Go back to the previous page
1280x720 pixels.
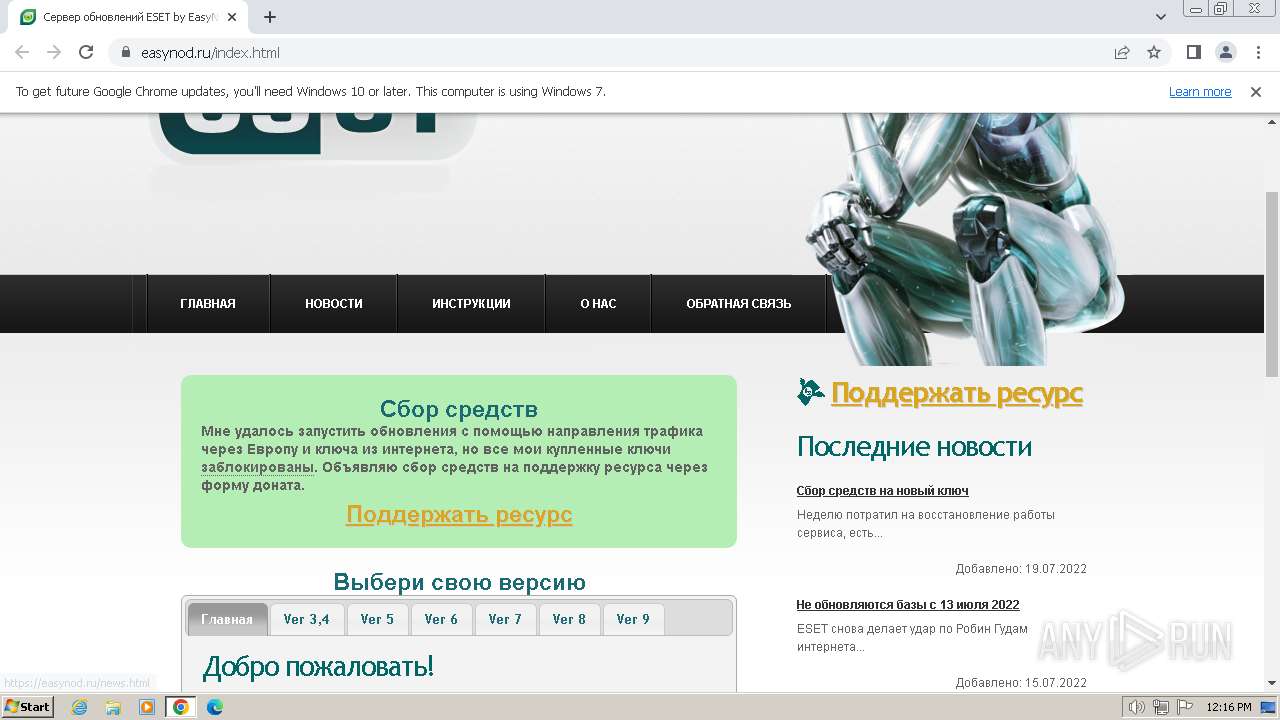22,53
